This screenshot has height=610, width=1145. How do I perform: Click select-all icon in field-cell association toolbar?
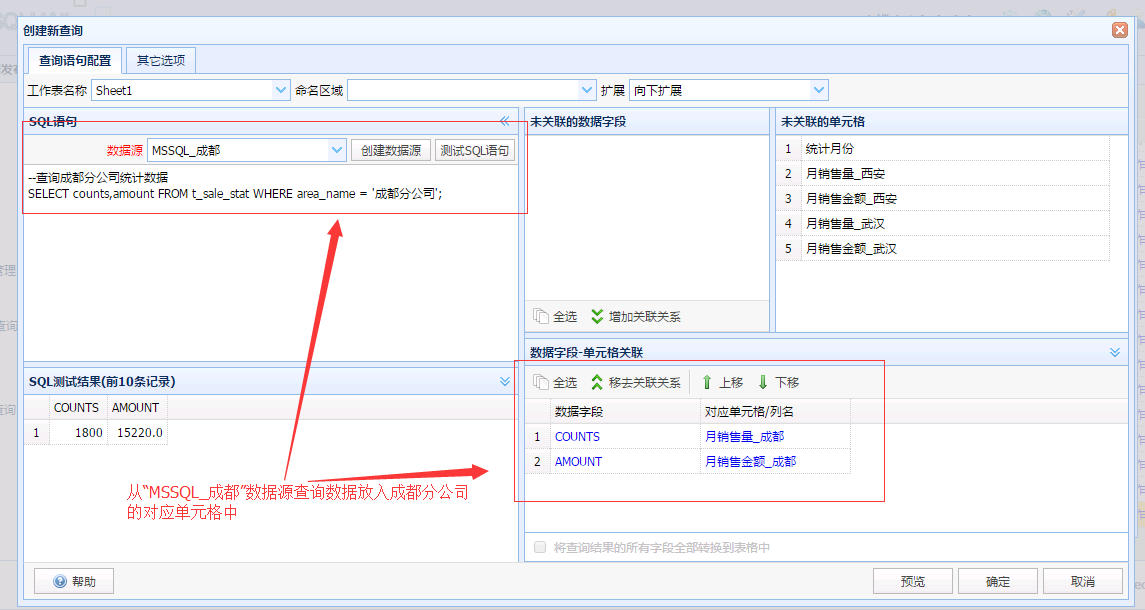coord(540,382)
